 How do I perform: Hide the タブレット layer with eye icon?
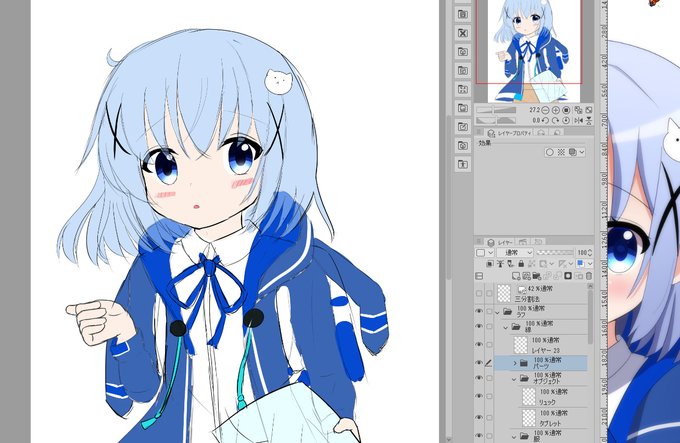479,417
